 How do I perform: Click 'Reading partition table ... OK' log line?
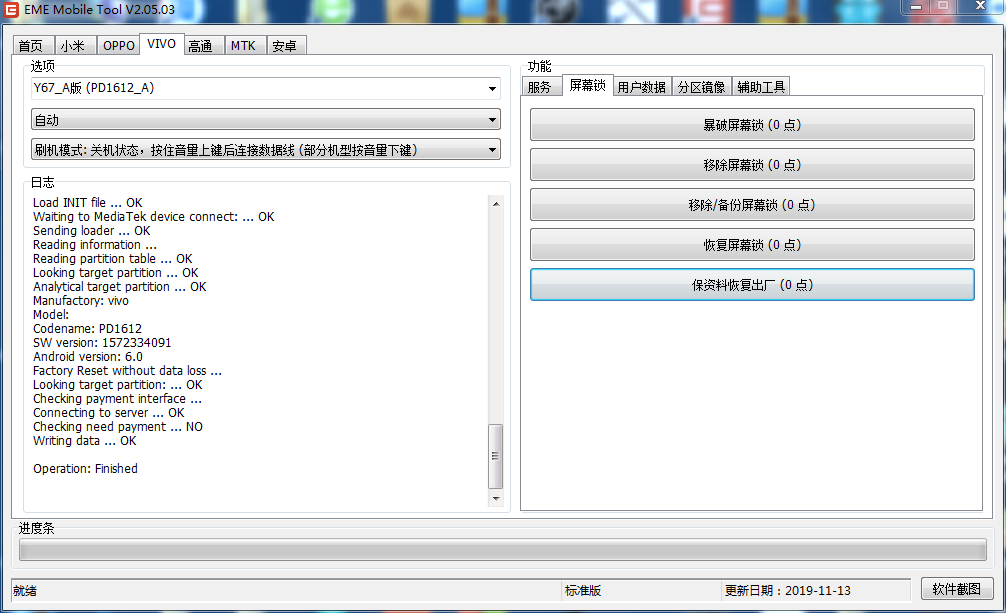(113, 259)
